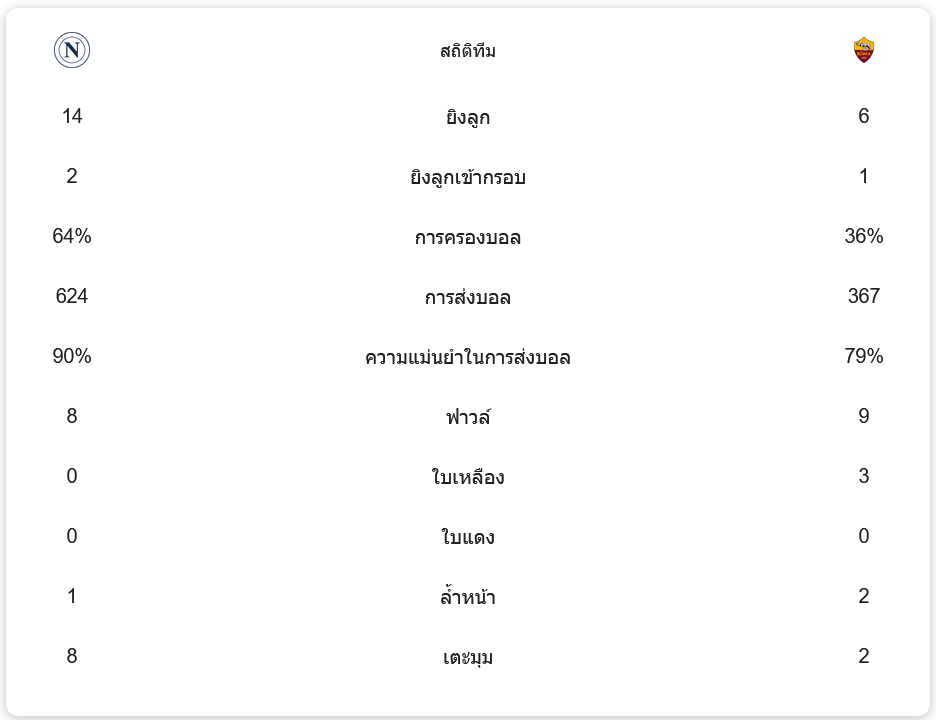The image size is (936, 720).
Task: Select the ฟาวล์ fouls label
Action: tap(468, 417)
